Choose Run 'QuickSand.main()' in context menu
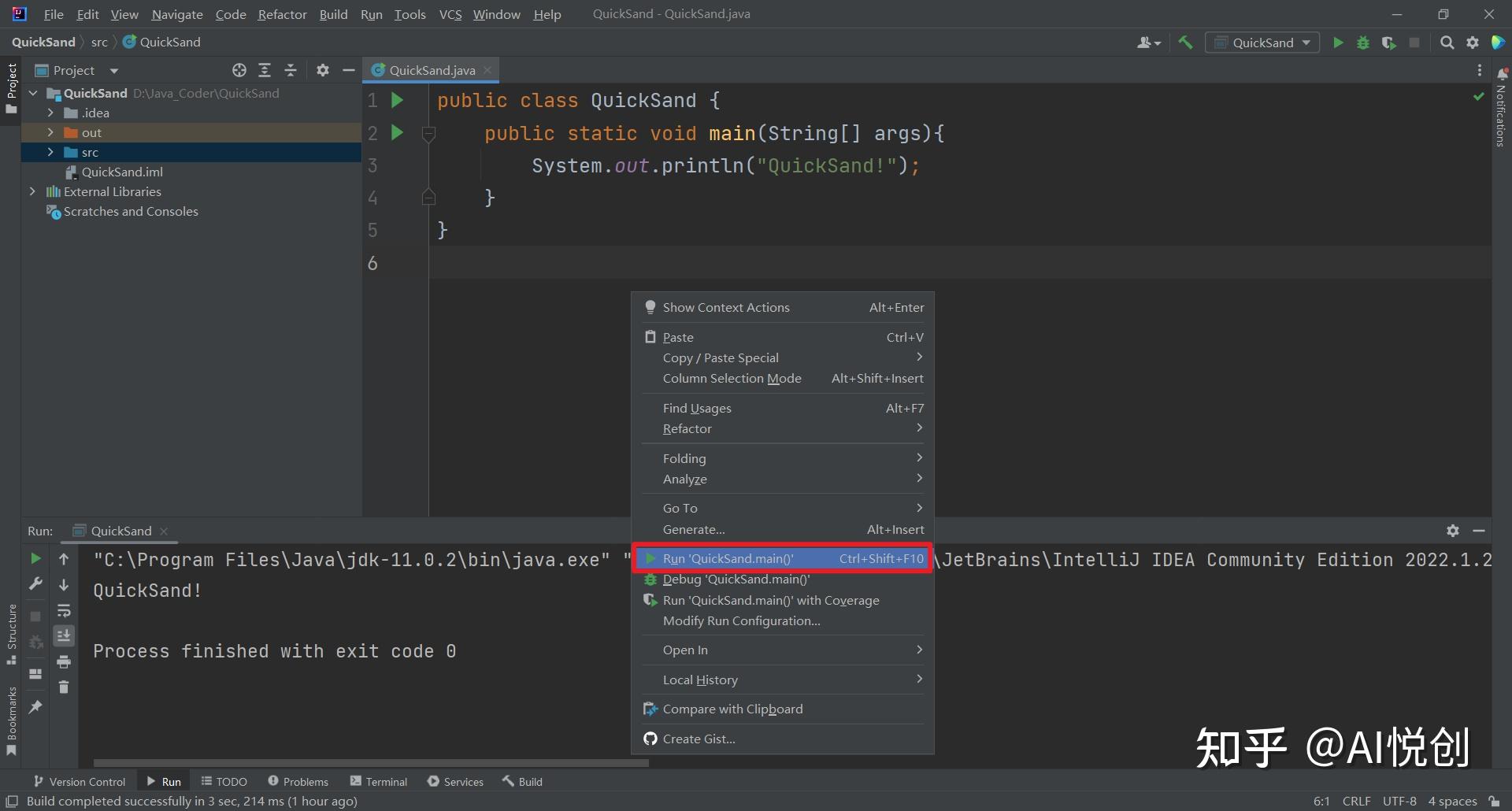 [783, 558]
